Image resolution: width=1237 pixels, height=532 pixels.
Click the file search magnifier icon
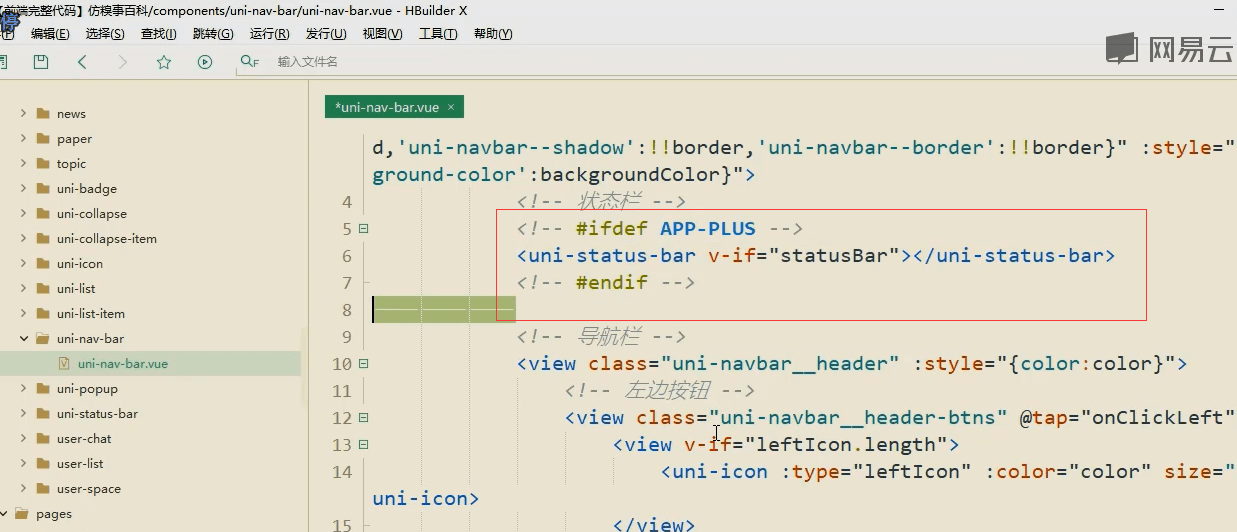[249, 62]
